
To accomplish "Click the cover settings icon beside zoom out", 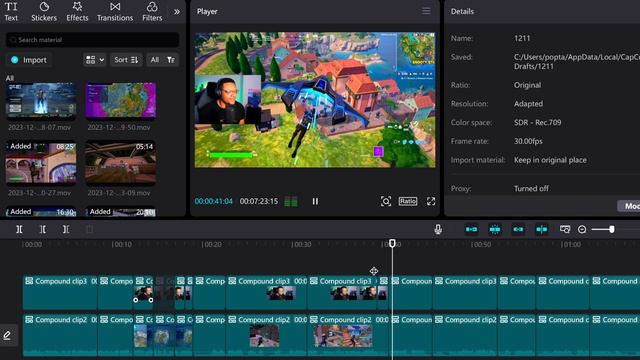I will [x=565, y=229].
